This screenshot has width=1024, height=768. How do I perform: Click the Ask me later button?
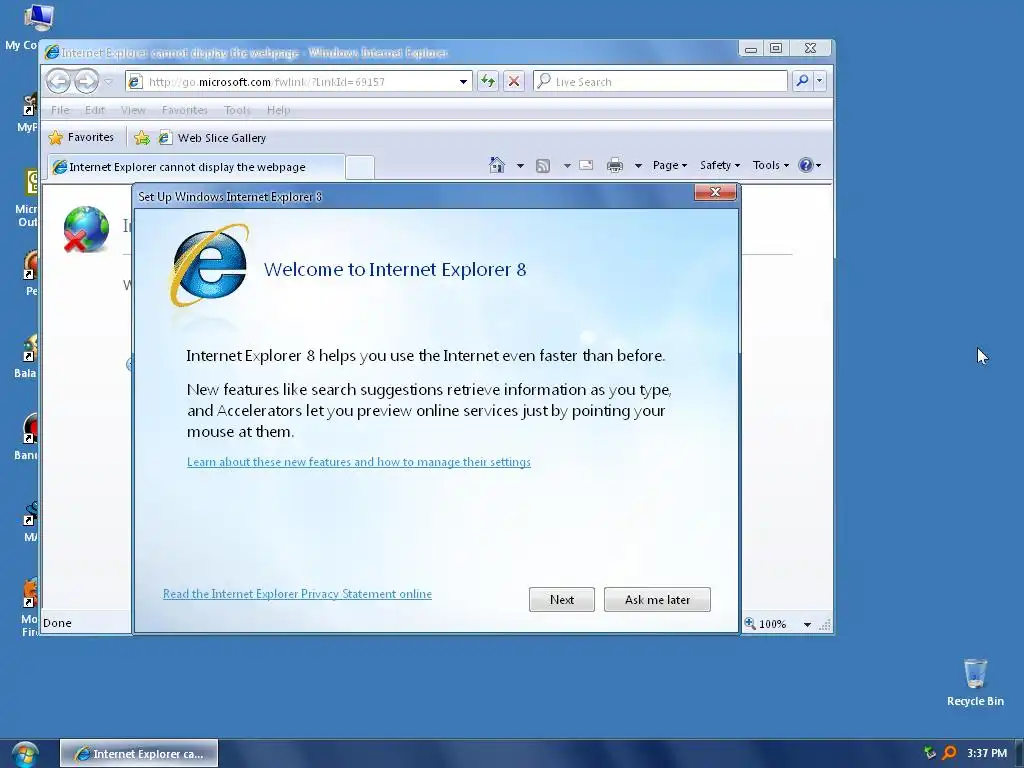pyautogui.click(x=657, y=600)
